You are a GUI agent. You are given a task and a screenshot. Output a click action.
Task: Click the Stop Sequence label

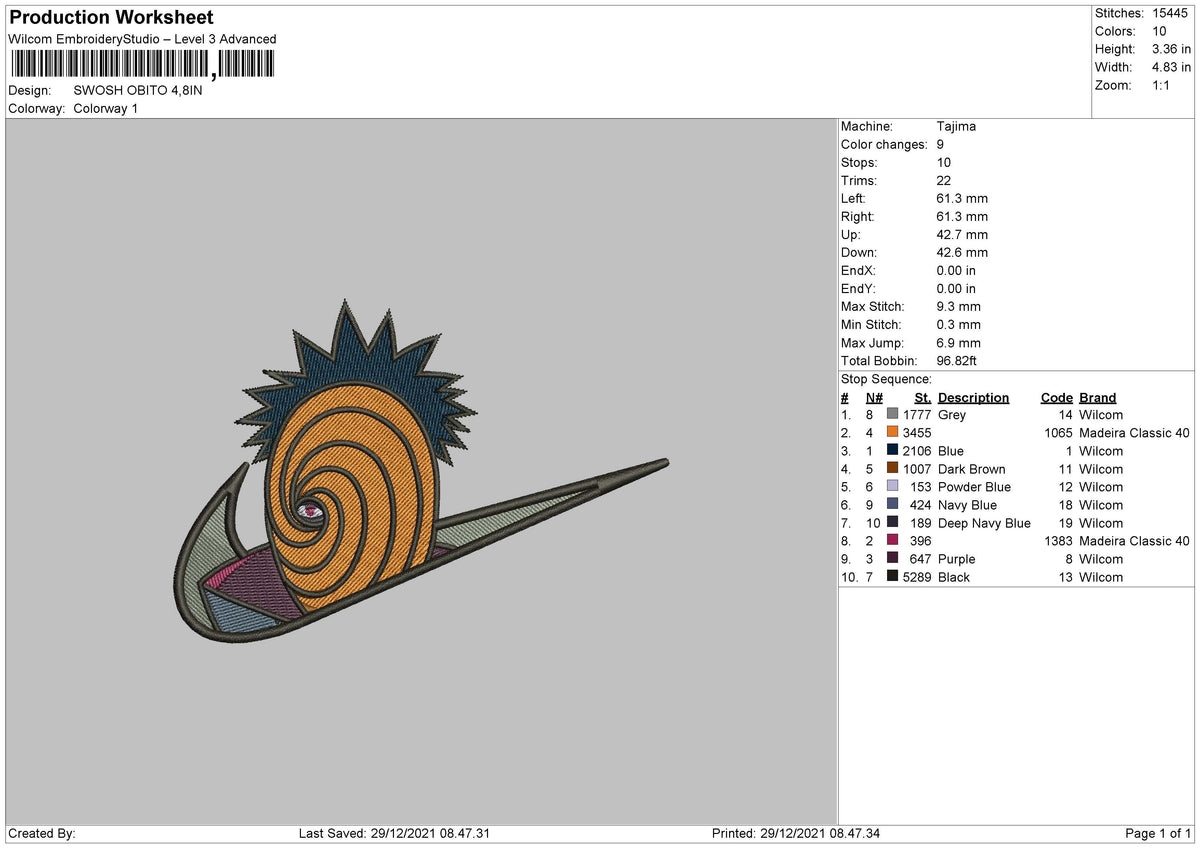(x=886, y=379)
